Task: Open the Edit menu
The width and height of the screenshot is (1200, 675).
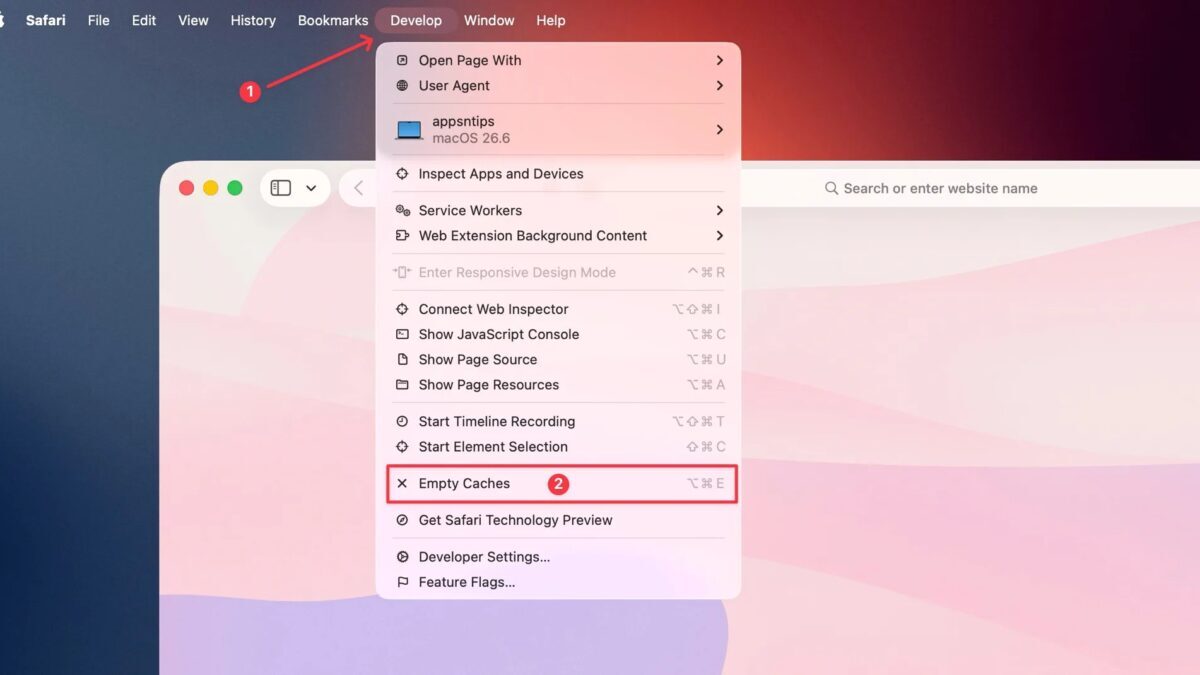Action: [x=144, y=20]
